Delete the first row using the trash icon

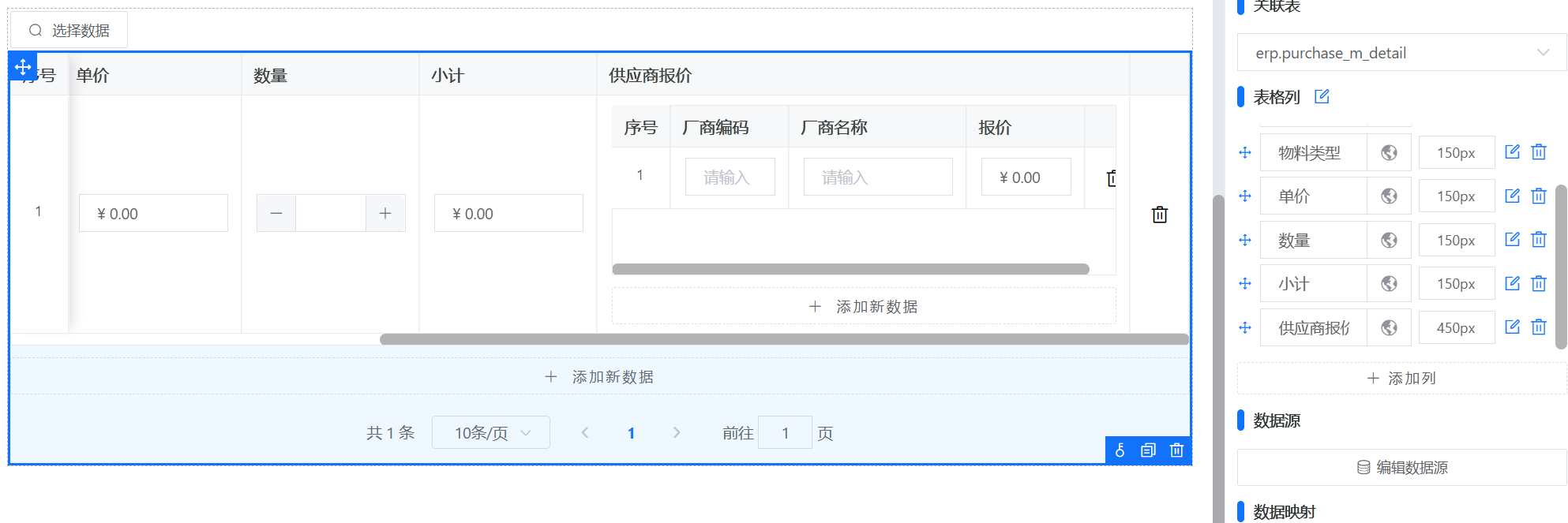1159,215
